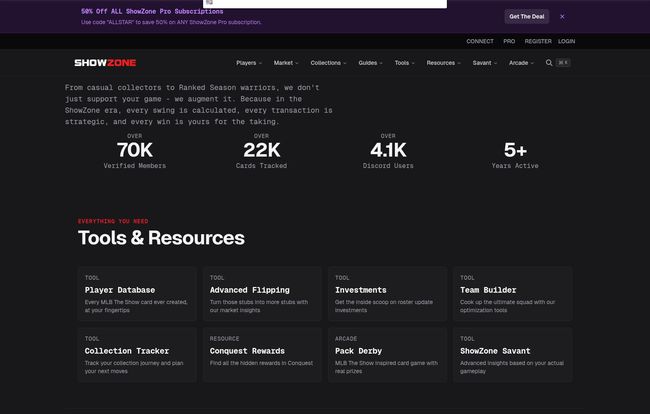Screen dimensions: 650x414
Task: Open the Investments tool card
Action: [387, 294]
